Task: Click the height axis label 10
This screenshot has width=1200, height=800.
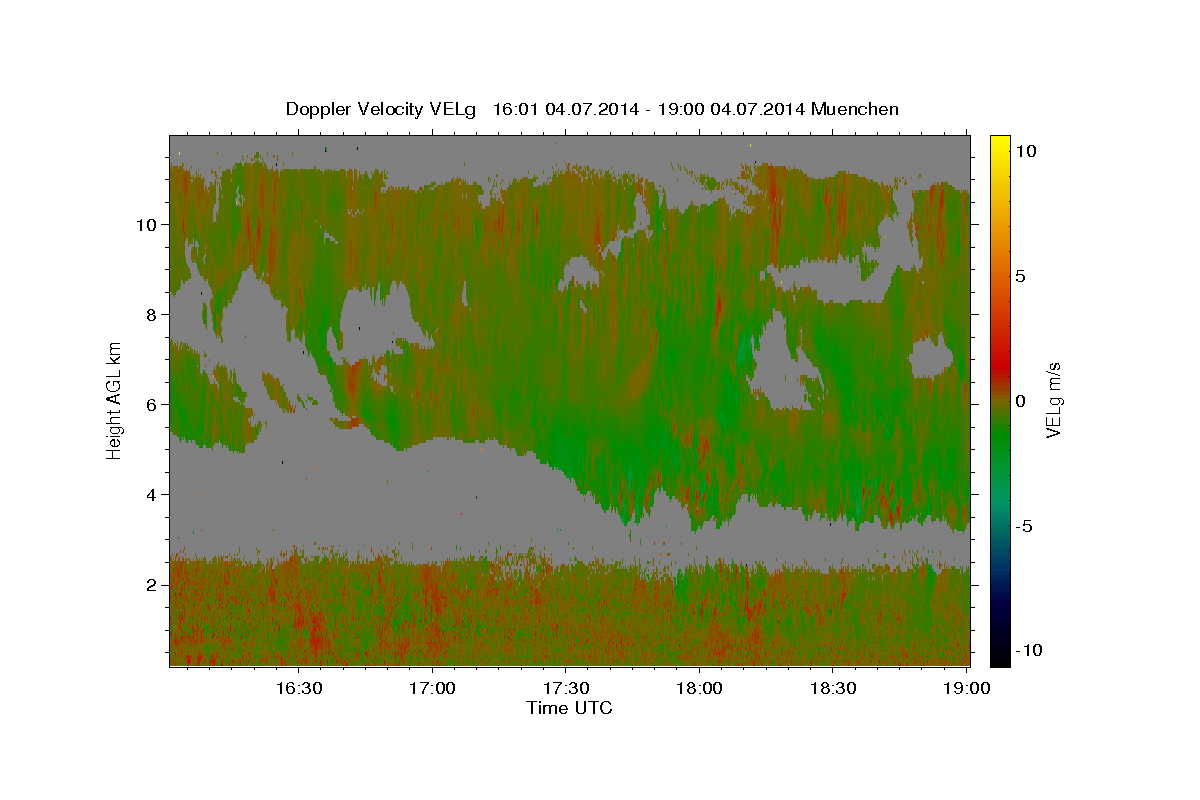Action: 148,224
